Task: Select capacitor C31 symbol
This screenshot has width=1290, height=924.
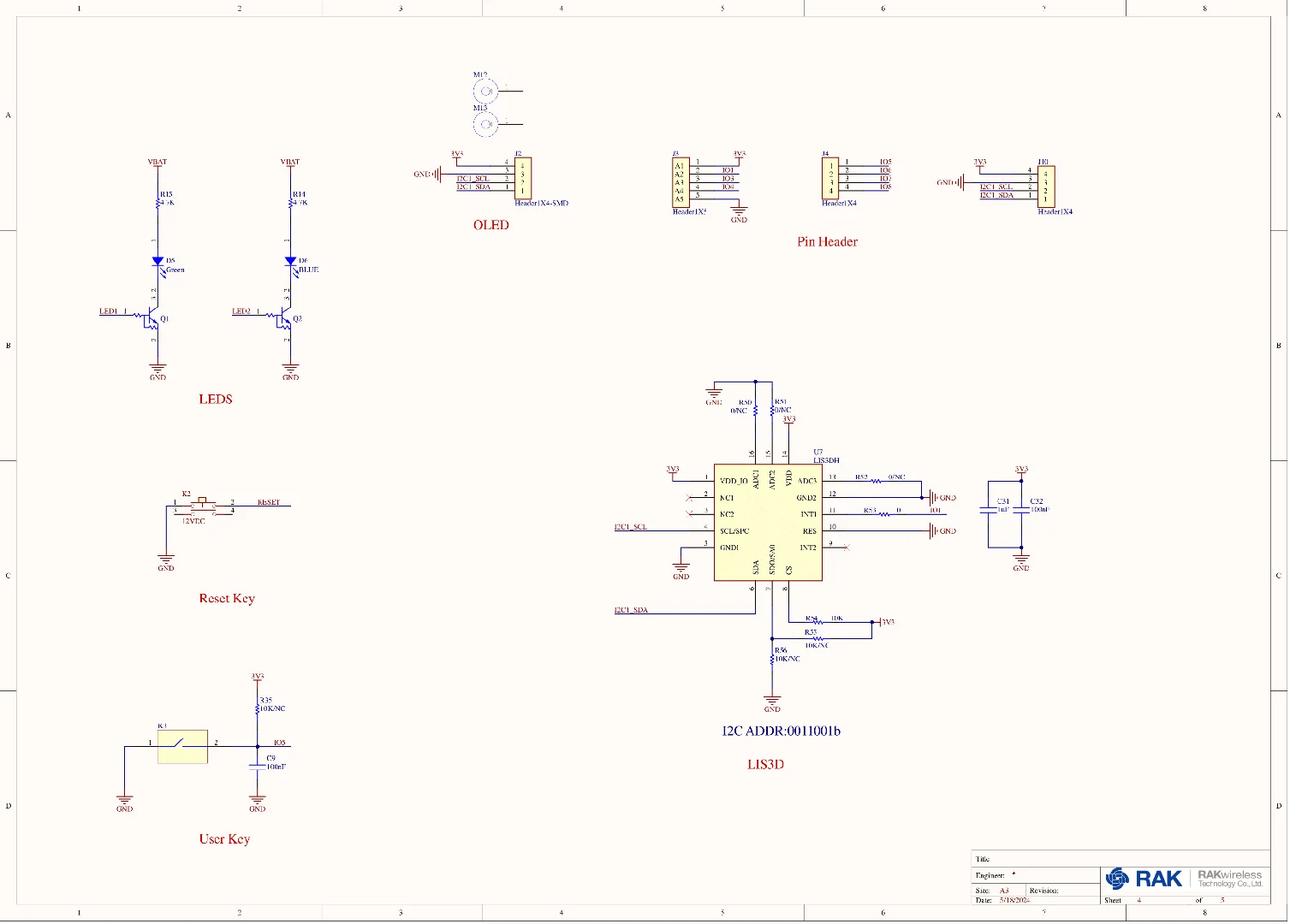Action: 989,510
